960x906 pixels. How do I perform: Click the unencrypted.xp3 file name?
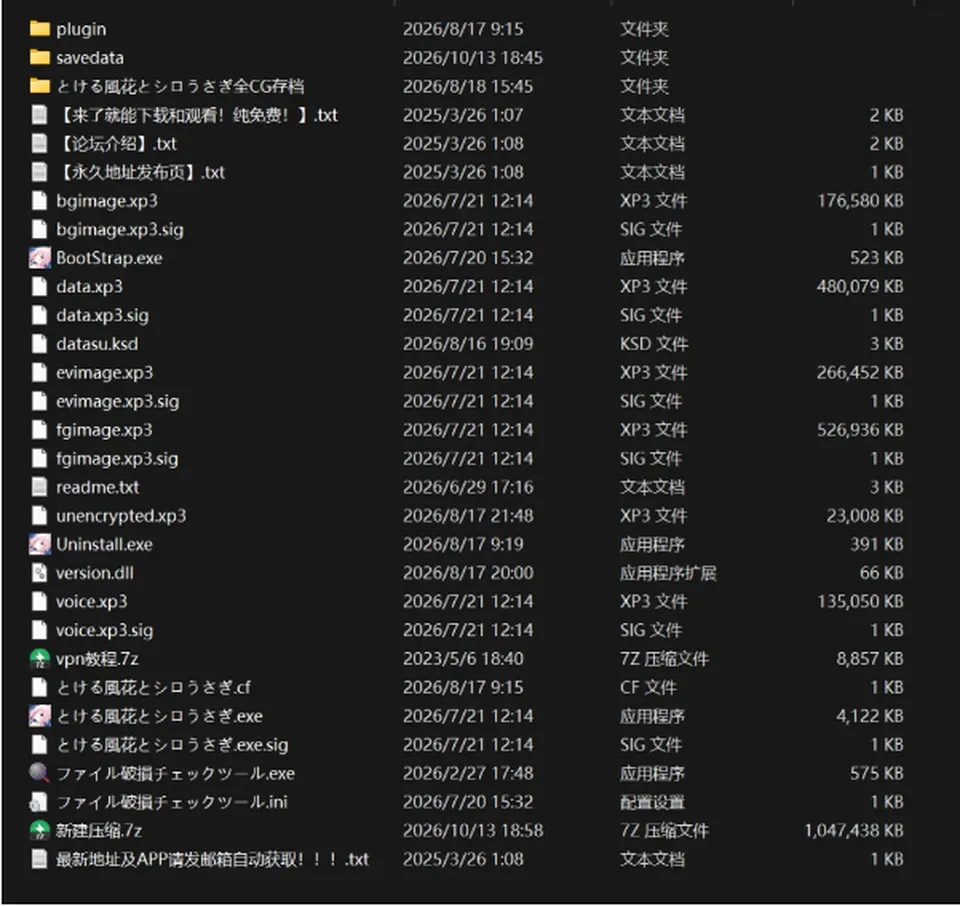[121, 516]
